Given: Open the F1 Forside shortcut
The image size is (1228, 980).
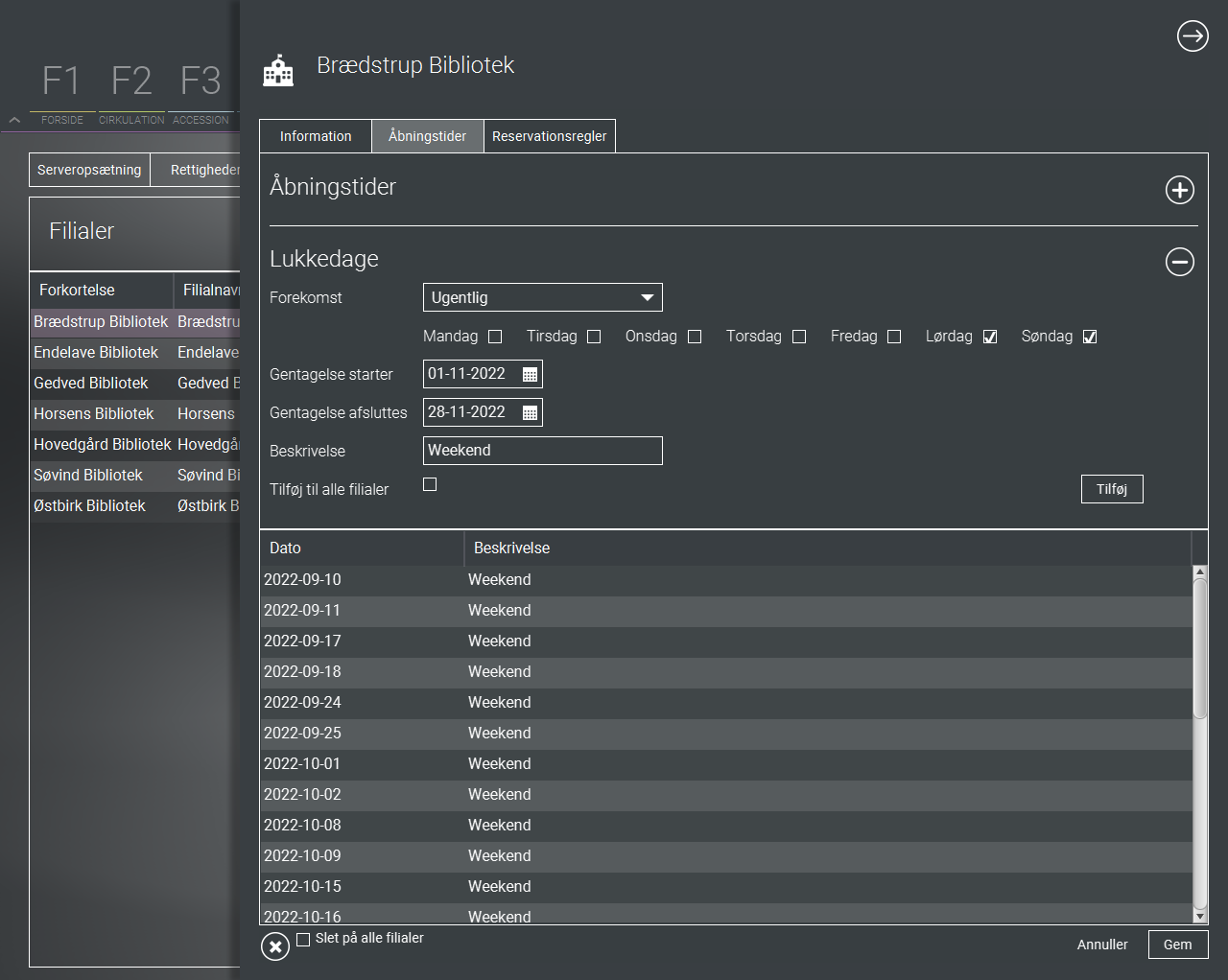Looking at the screenshot, I should tap(61, 93).
